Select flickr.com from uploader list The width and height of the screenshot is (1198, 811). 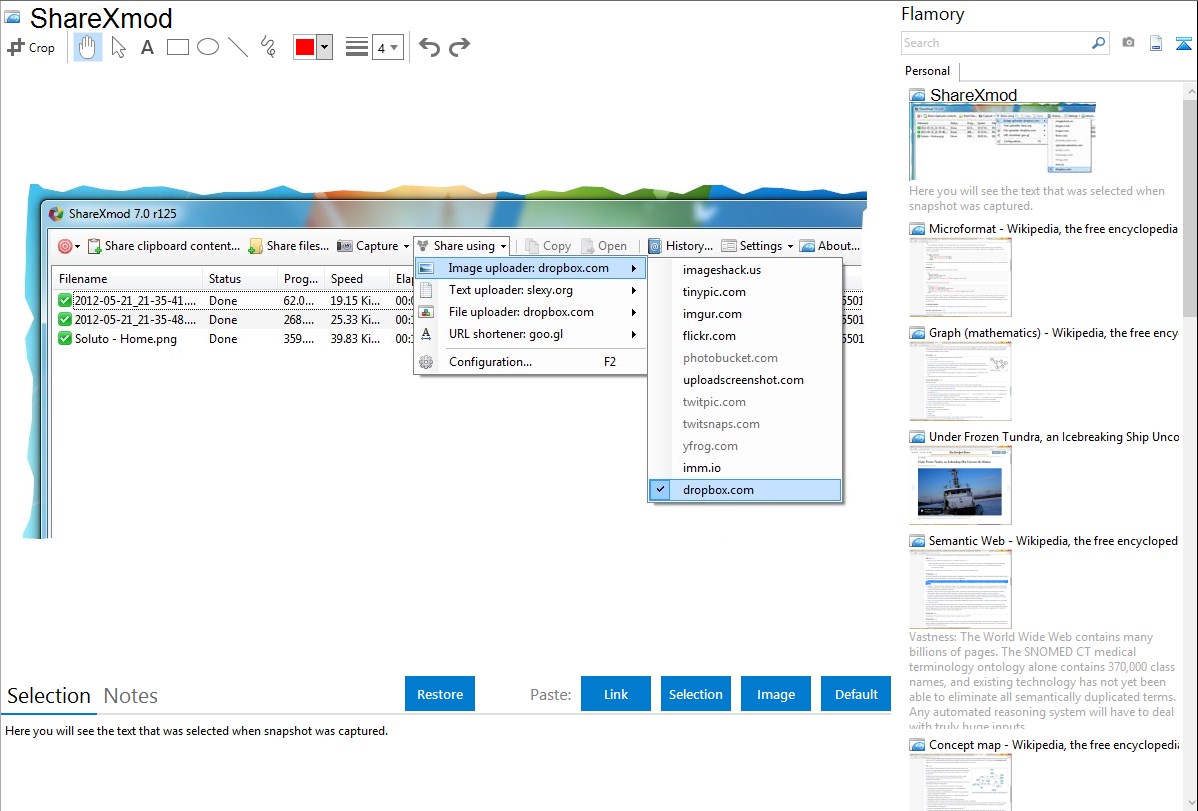[709, 336]
